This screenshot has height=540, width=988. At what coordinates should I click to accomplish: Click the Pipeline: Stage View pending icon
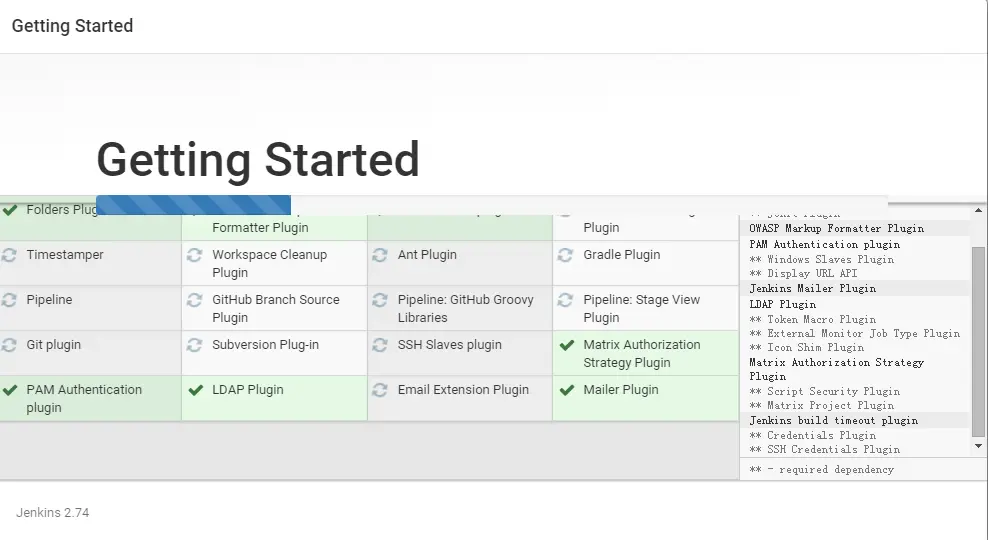coord(565,300)
